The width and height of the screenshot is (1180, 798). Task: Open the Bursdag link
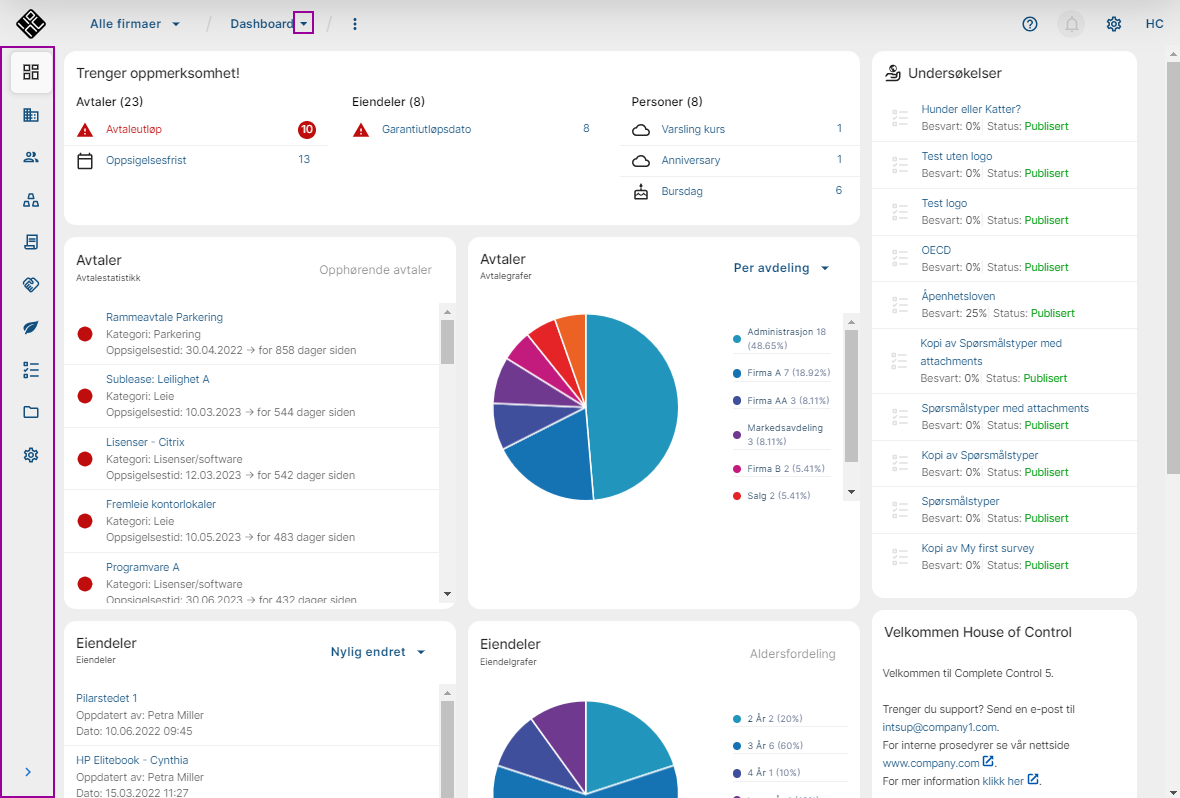682,191
